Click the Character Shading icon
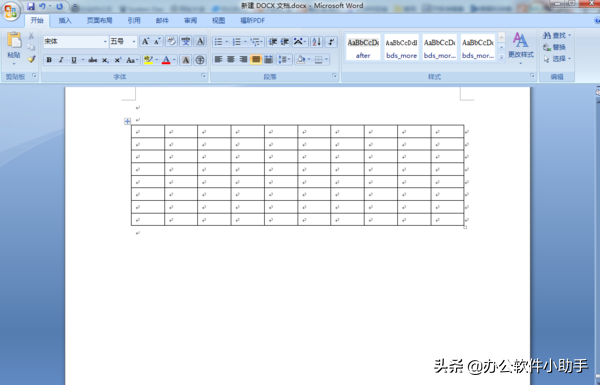This screenshot has height=385, width=600. (186, 60)
